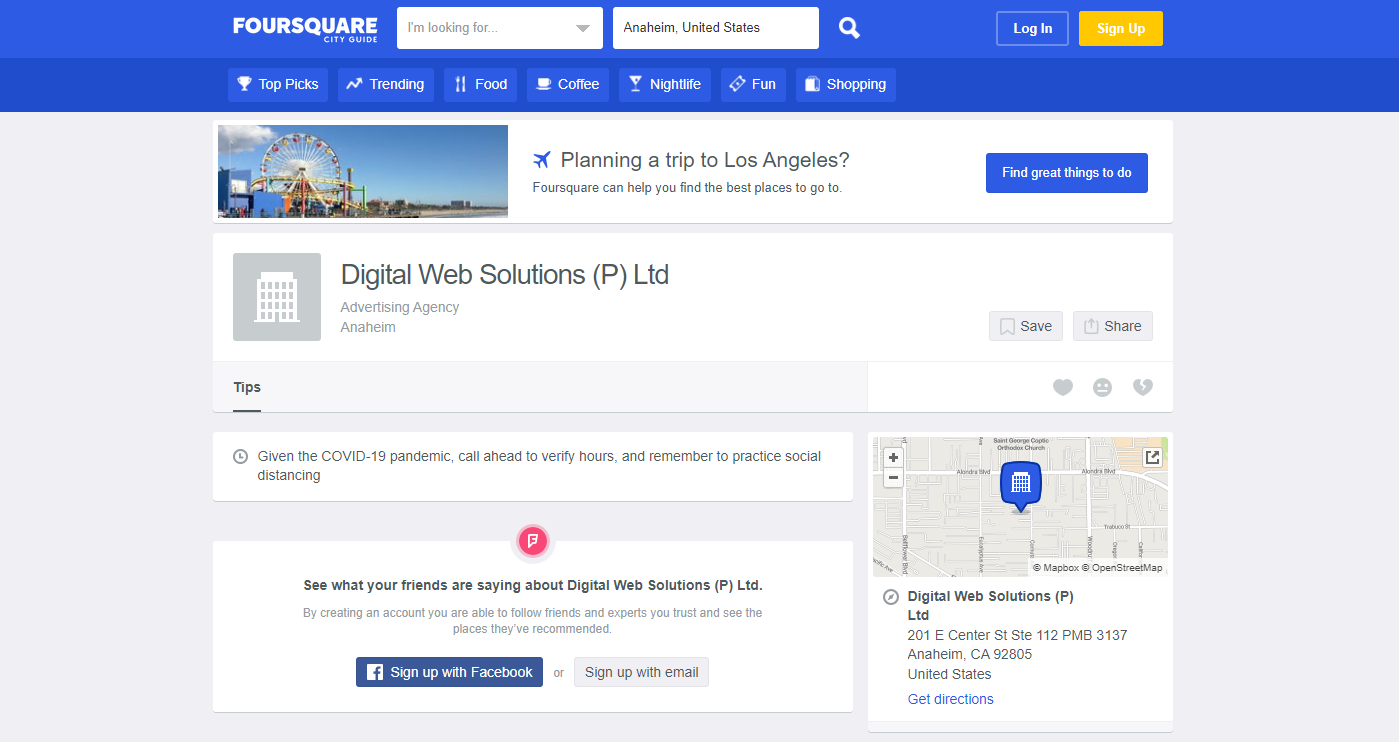Open the Shopping category
This screenshot has width=1399, height=742.
(x=846, y=84)
